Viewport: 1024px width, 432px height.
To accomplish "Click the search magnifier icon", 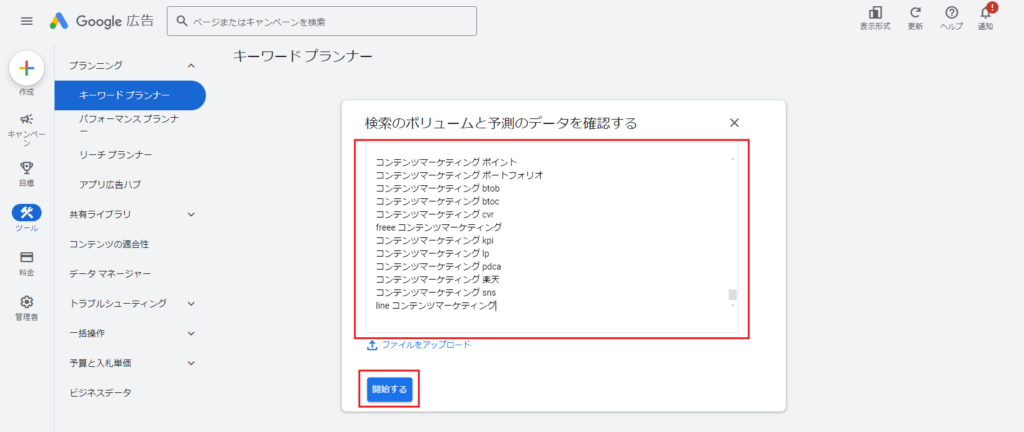I will (181, 22).
